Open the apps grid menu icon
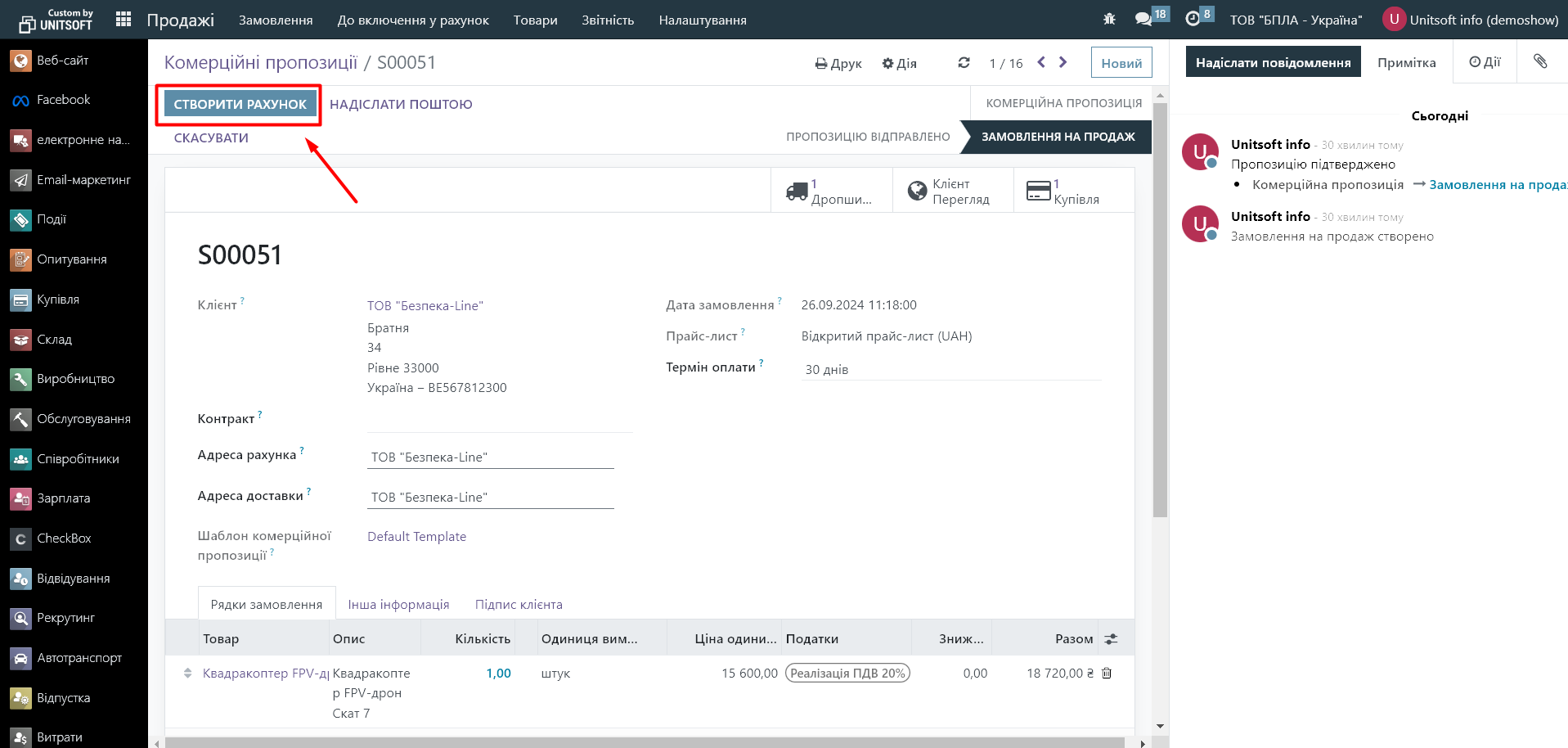 (124, 20)
